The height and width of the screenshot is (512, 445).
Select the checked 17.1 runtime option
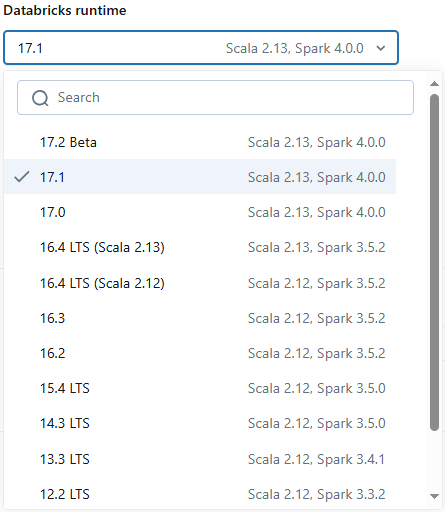point(200,177)
